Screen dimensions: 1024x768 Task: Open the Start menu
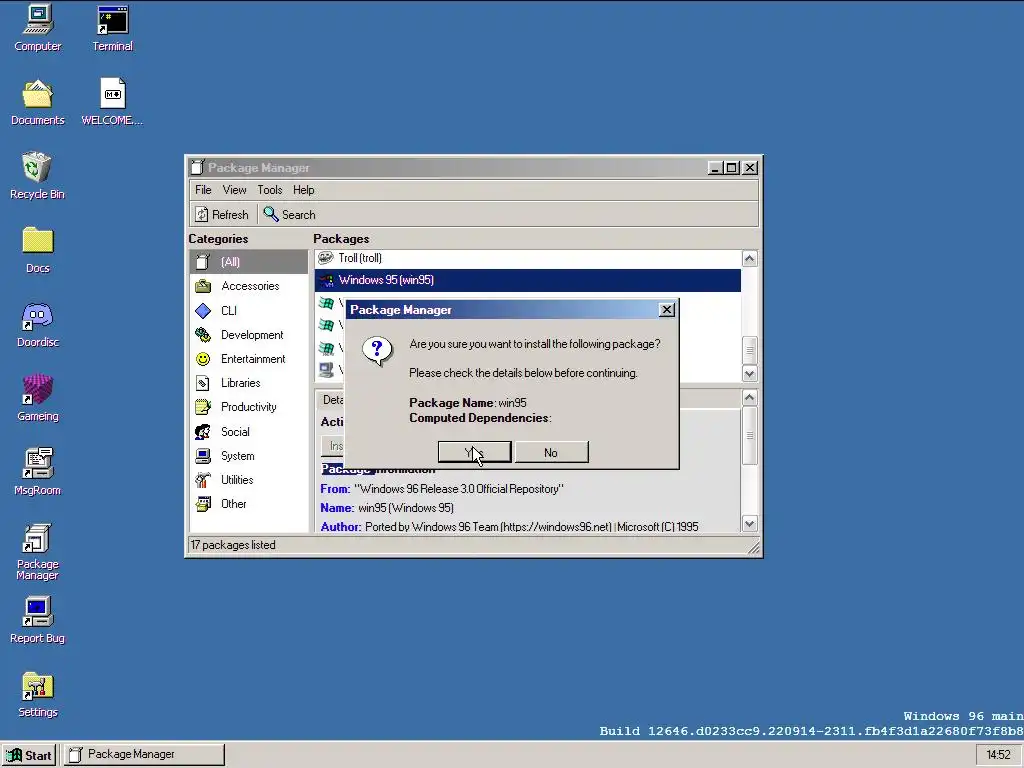point(29,755)
